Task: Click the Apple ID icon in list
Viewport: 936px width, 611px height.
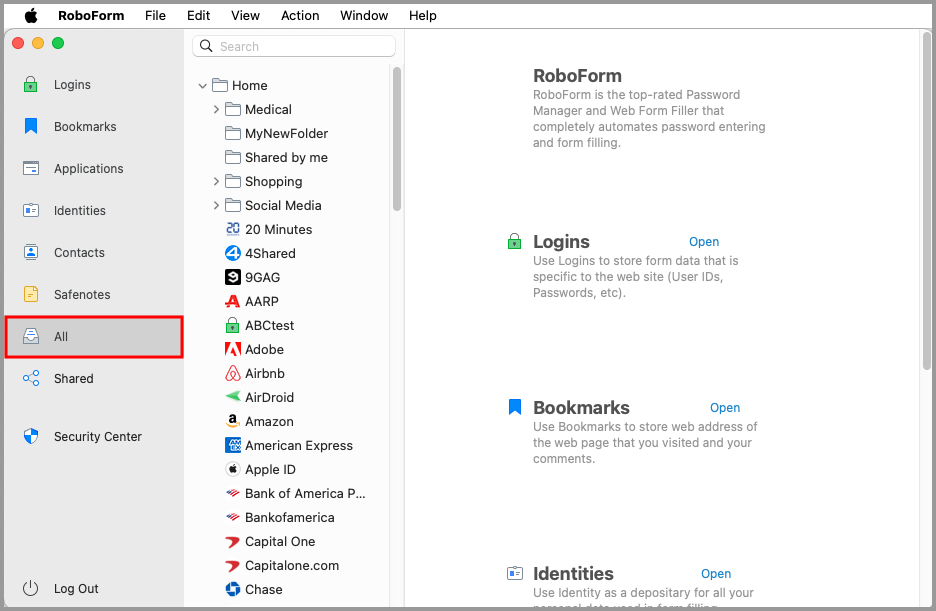Action: point(233,469)
